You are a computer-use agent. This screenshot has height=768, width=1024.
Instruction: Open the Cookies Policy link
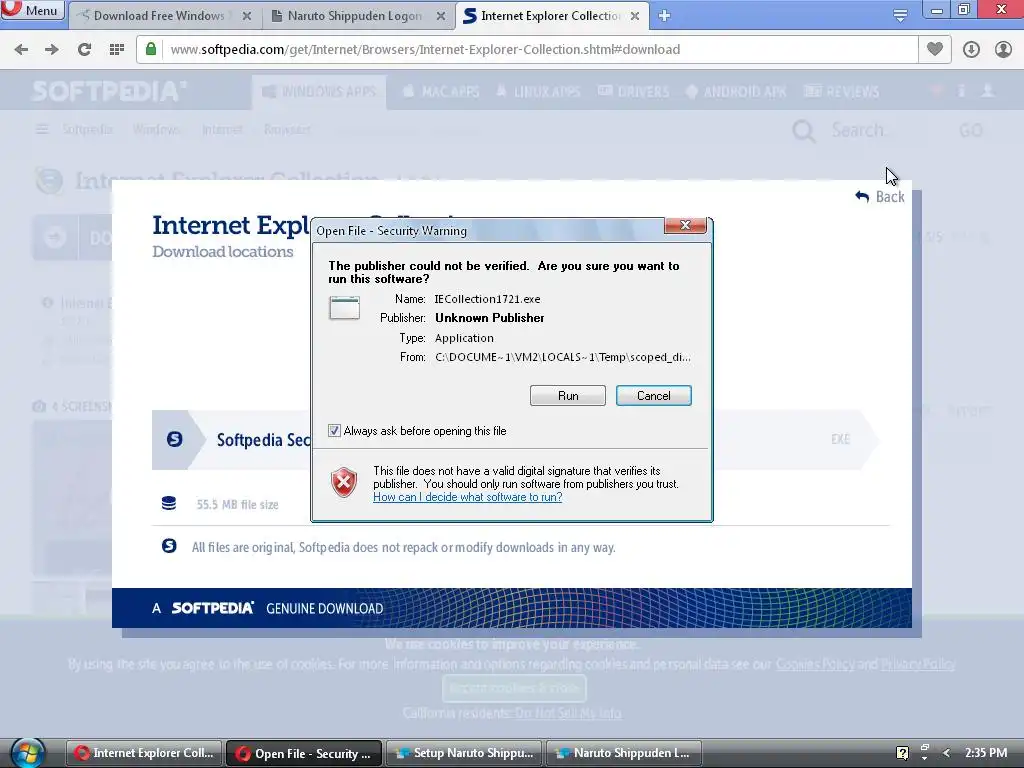point(815,664)
